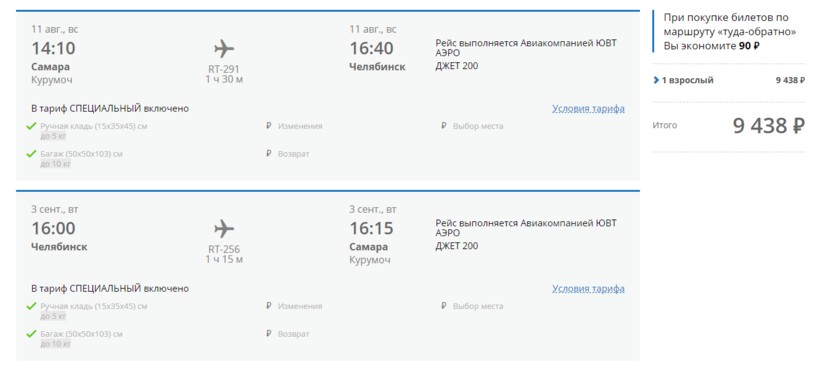The height and width of the screenshot is (370, 820).
Task: Open Условия тарифа for the Samara–Chelyabinsk flight
Action: [x=588, y=109]
